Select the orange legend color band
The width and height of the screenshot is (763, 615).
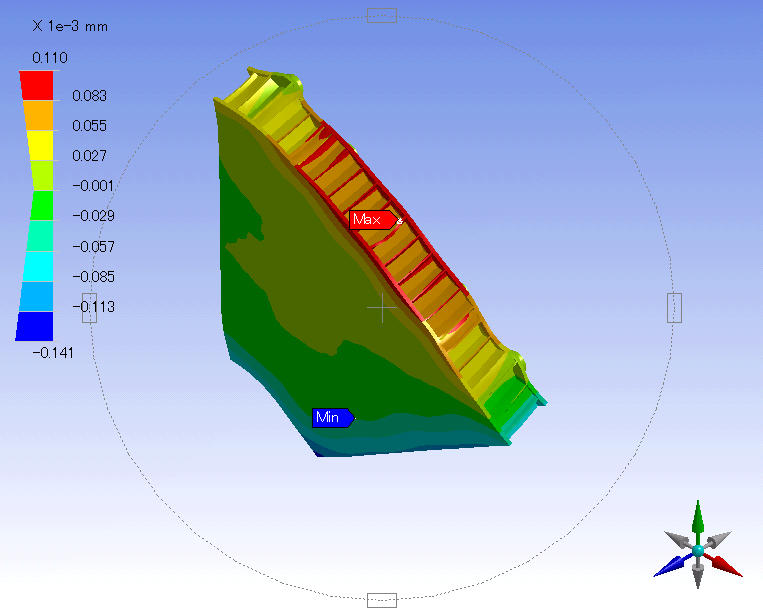click(38, 115)
